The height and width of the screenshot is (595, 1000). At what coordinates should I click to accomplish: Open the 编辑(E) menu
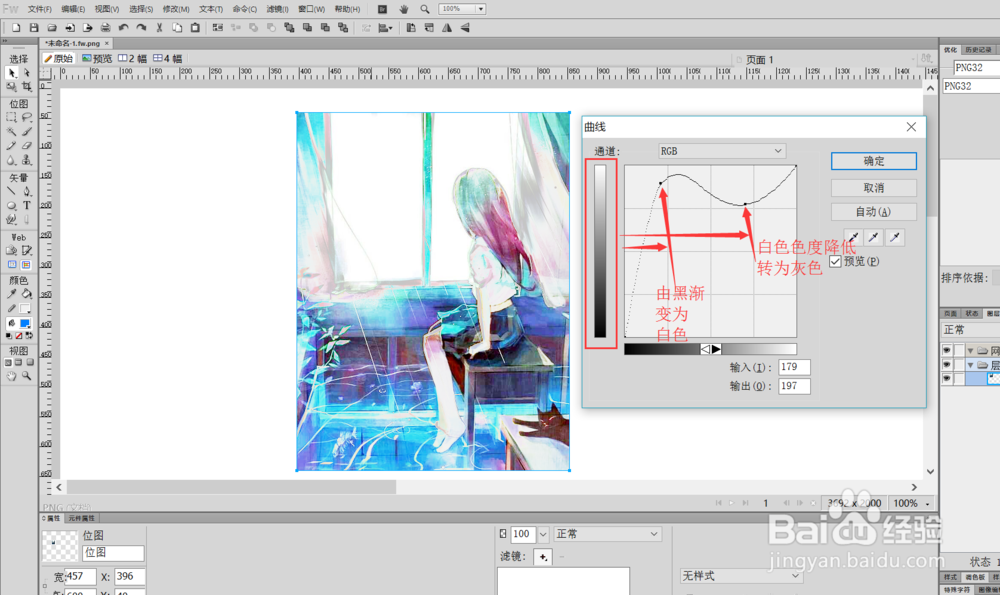pos(73,9)
